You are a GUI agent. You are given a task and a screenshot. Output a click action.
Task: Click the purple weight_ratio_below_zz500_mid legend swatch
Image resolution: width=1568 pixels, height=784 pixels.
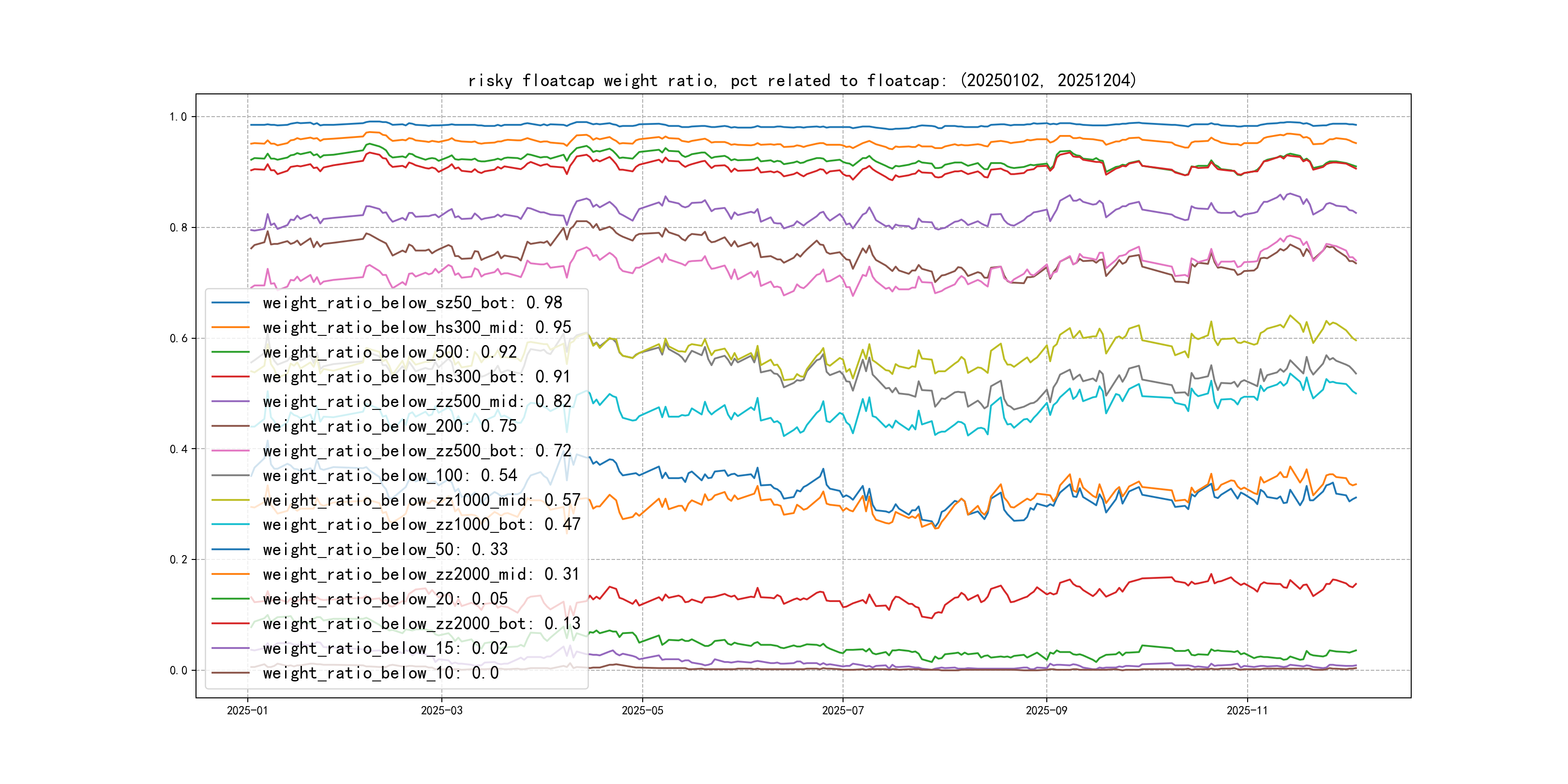[x=230, y=402]
